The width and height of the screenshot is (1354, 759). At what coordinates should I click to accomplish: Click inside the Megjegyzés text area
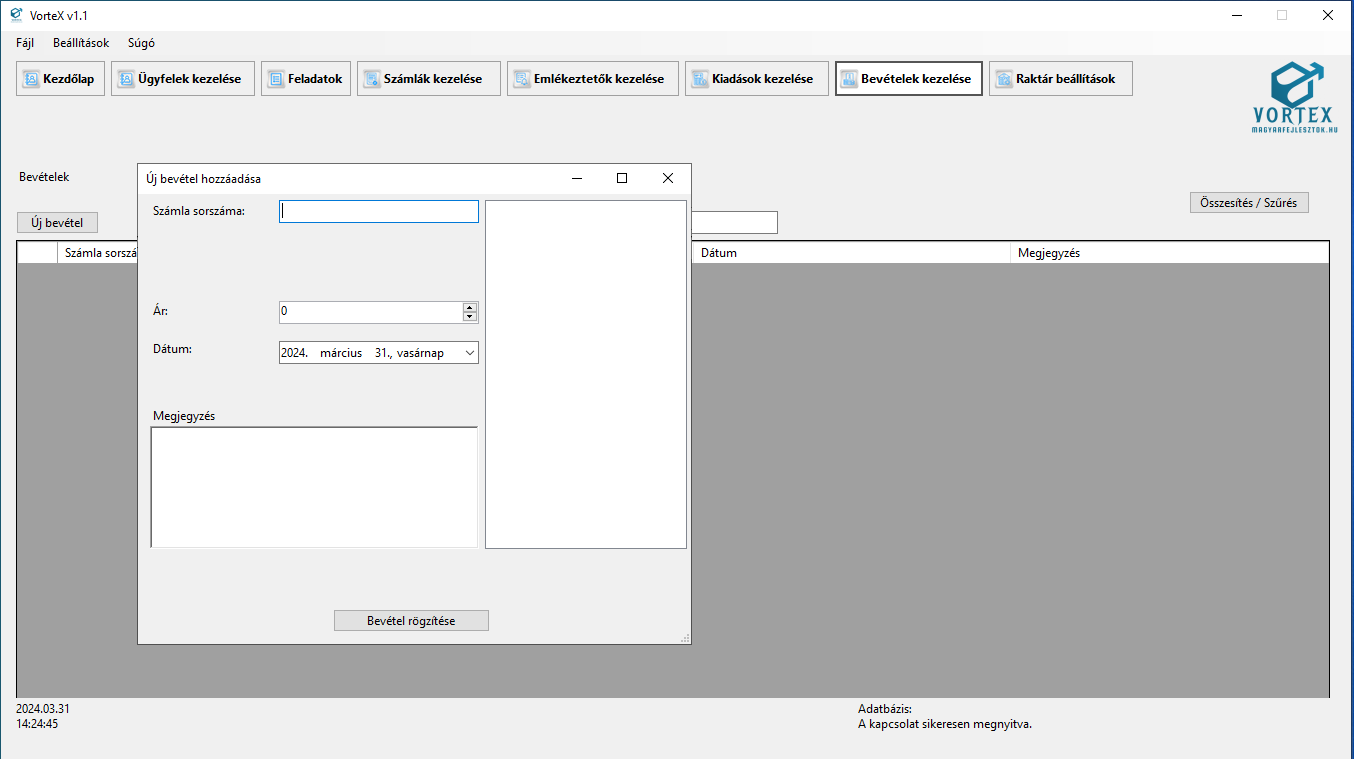pyautogui.click(x=314, y=487)
